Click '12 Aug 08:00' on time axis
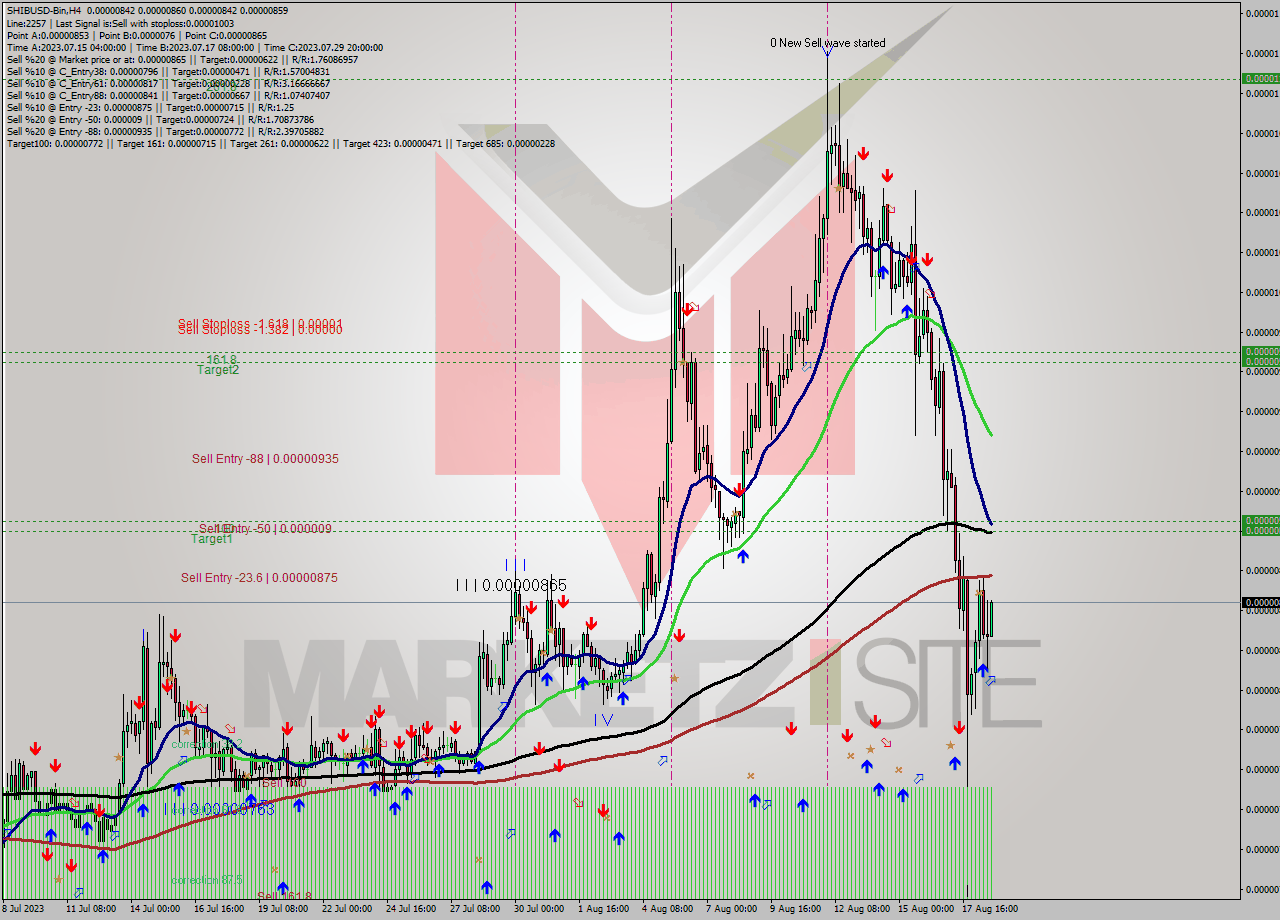The image size is (1280, 920). tap(861, 909)
